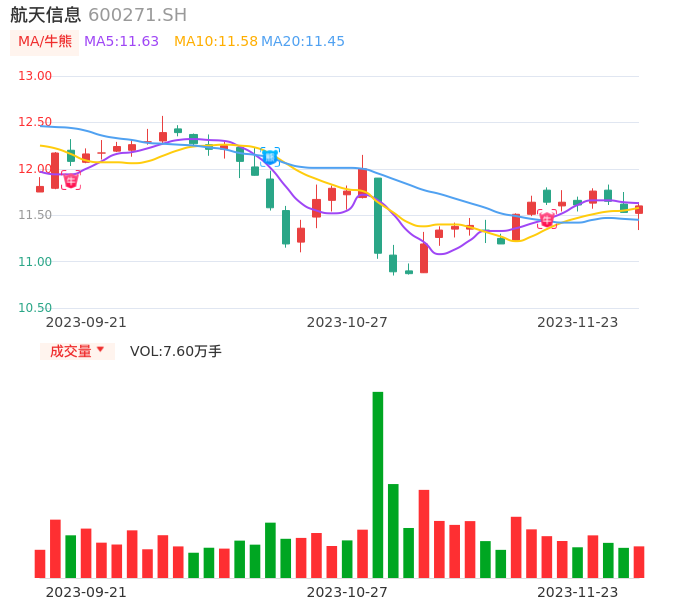Click the pink bull marker near 2023-09-21

click(70, 180)
